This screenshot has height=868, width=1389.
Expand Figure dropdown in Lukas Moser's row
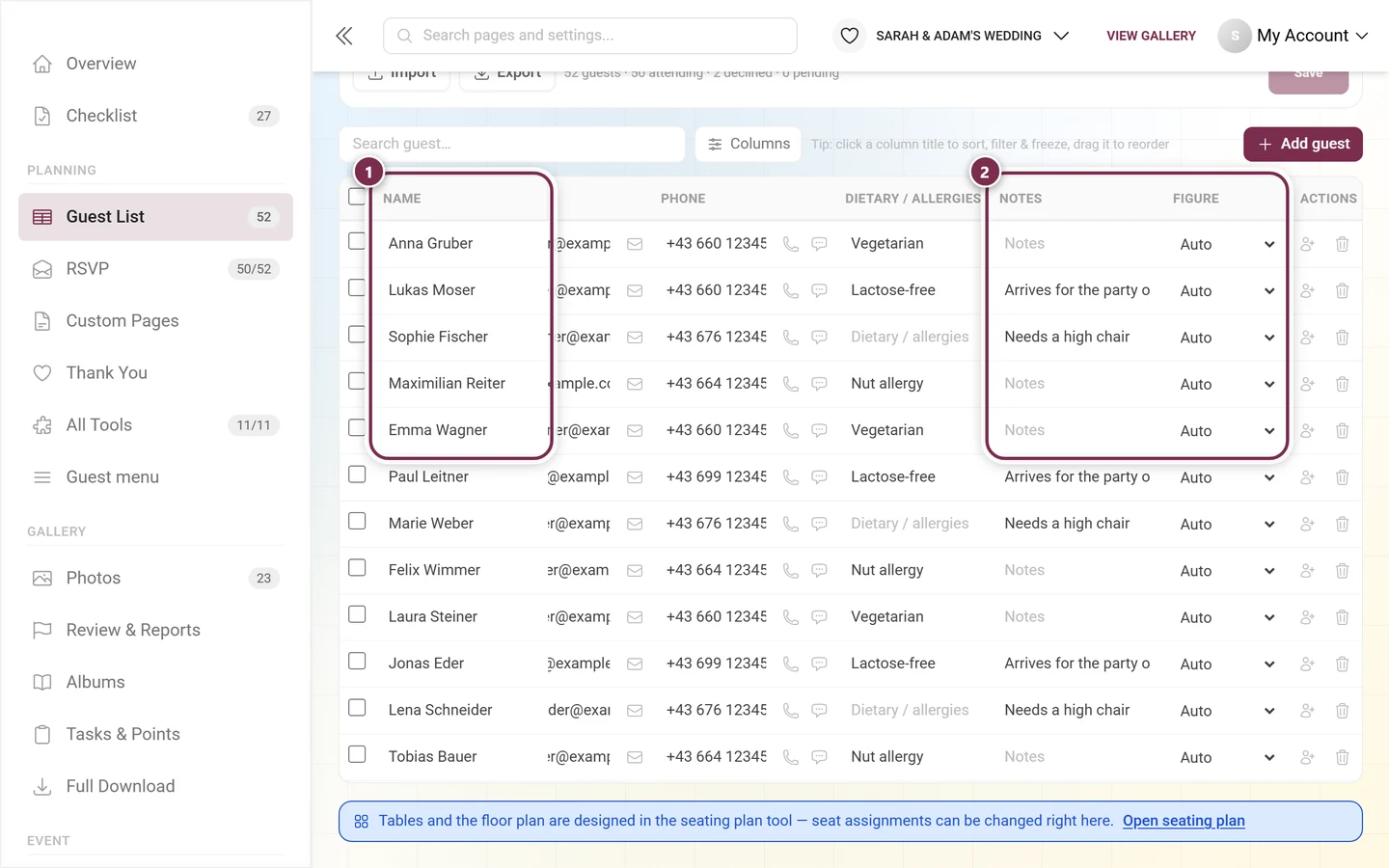[1227, 291]
